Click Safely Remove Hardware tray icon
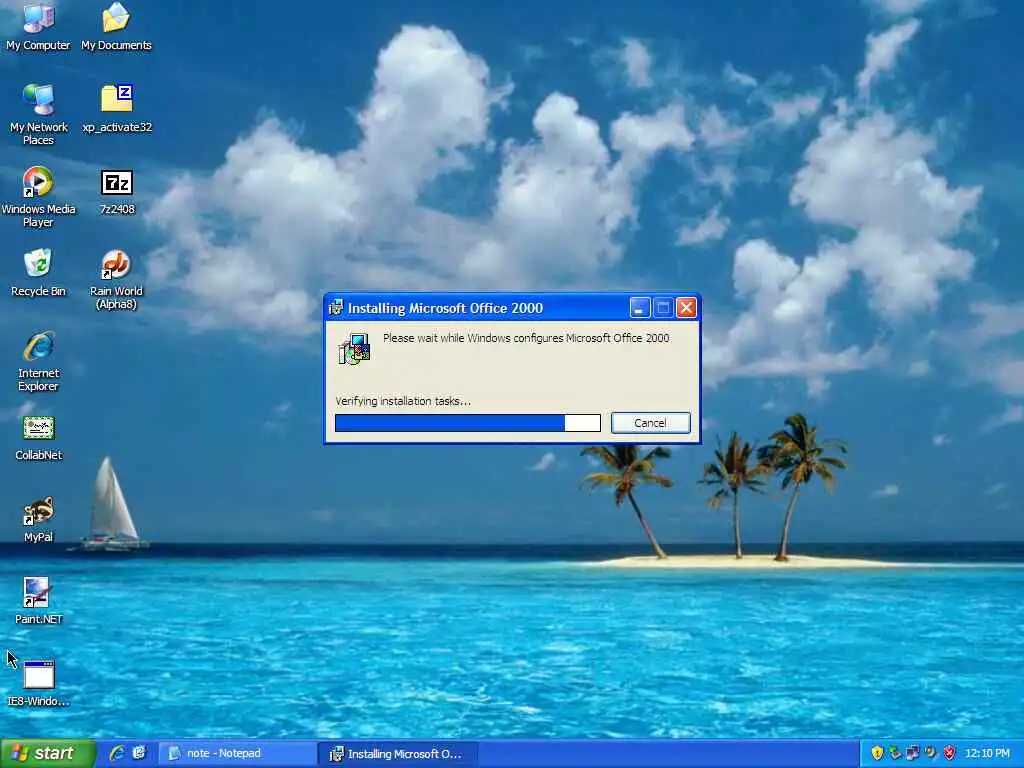 [895, 753]
